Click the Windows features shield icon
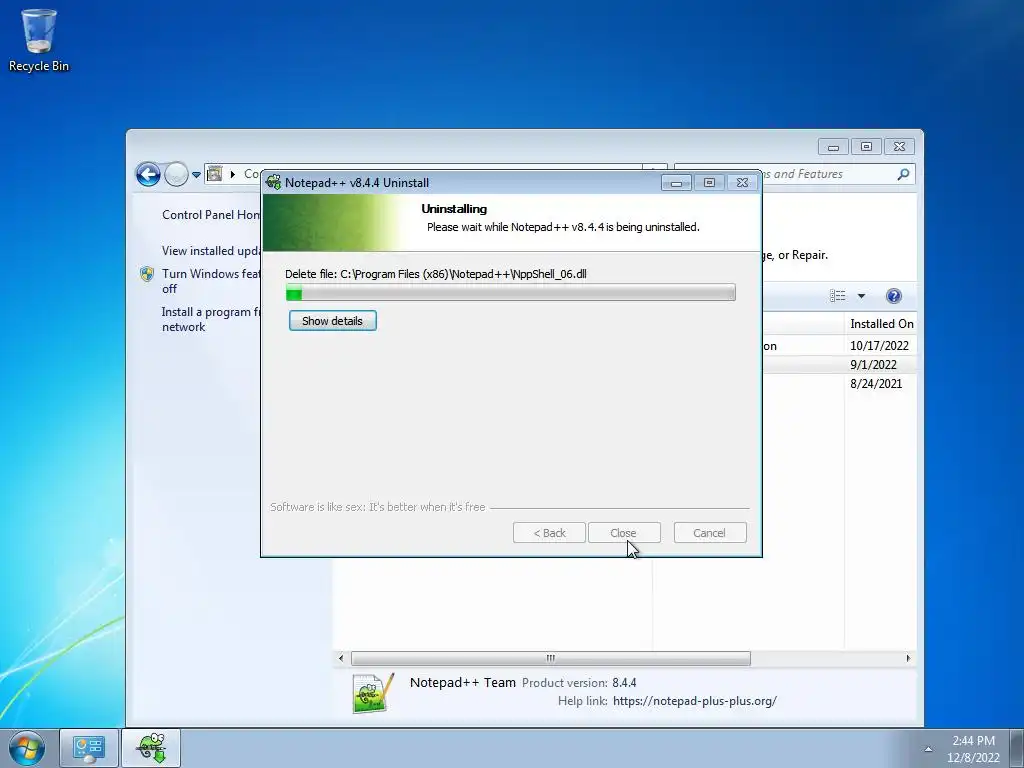1024x768 pixels. click(147, 274)
